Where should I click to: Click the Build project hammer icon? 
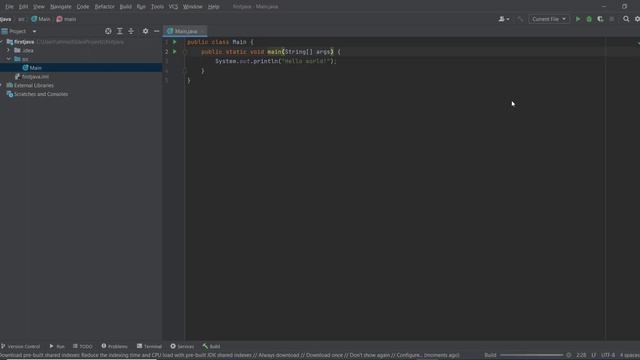tap(520, 19)
